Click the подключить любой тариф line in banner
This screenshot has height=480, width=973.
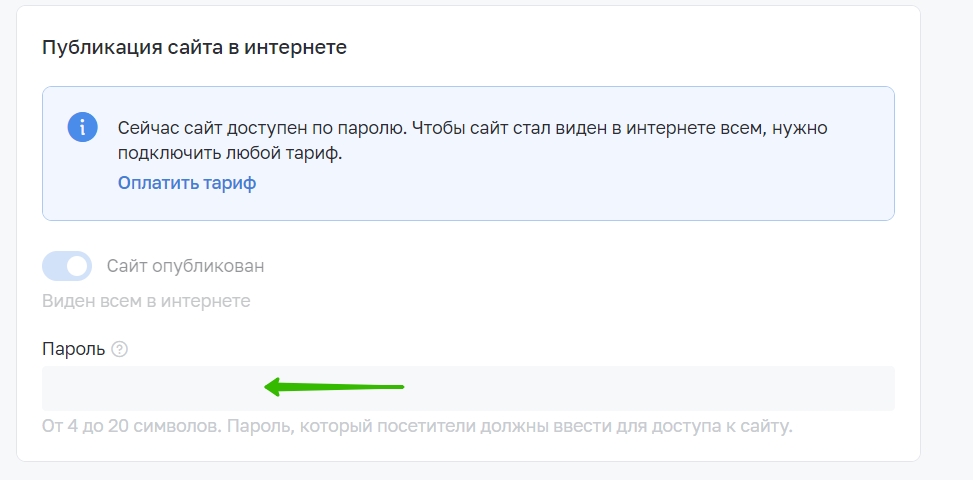point(230,154)
